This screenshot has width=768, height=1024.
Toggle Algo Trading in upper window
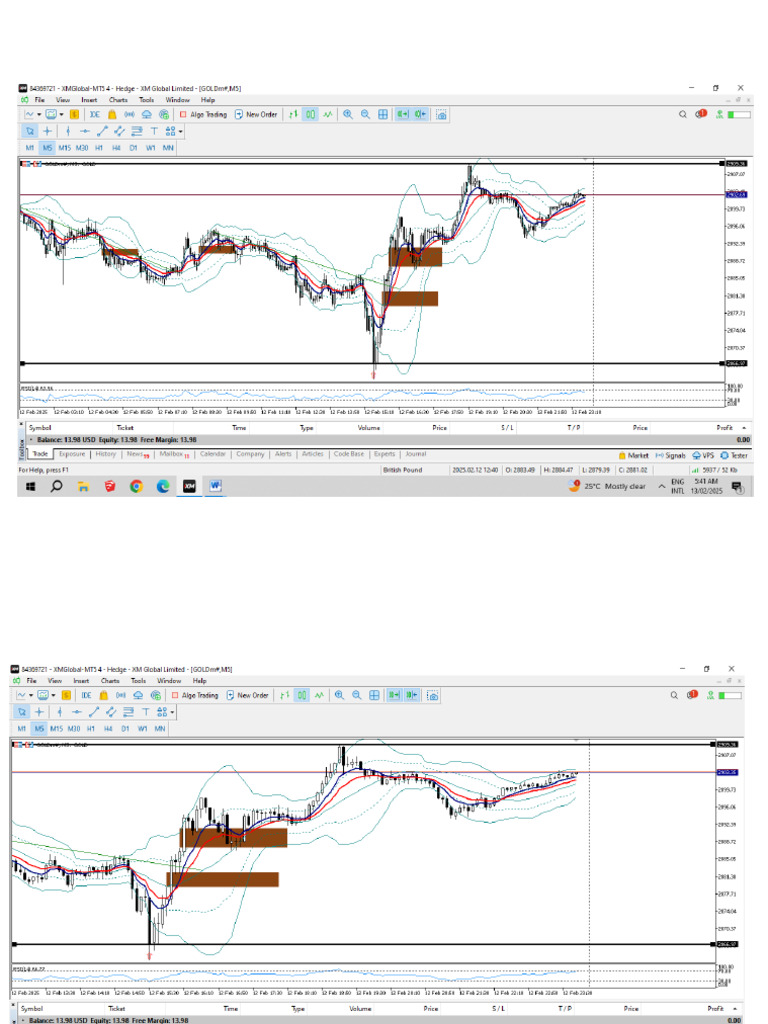click(203, 114)
